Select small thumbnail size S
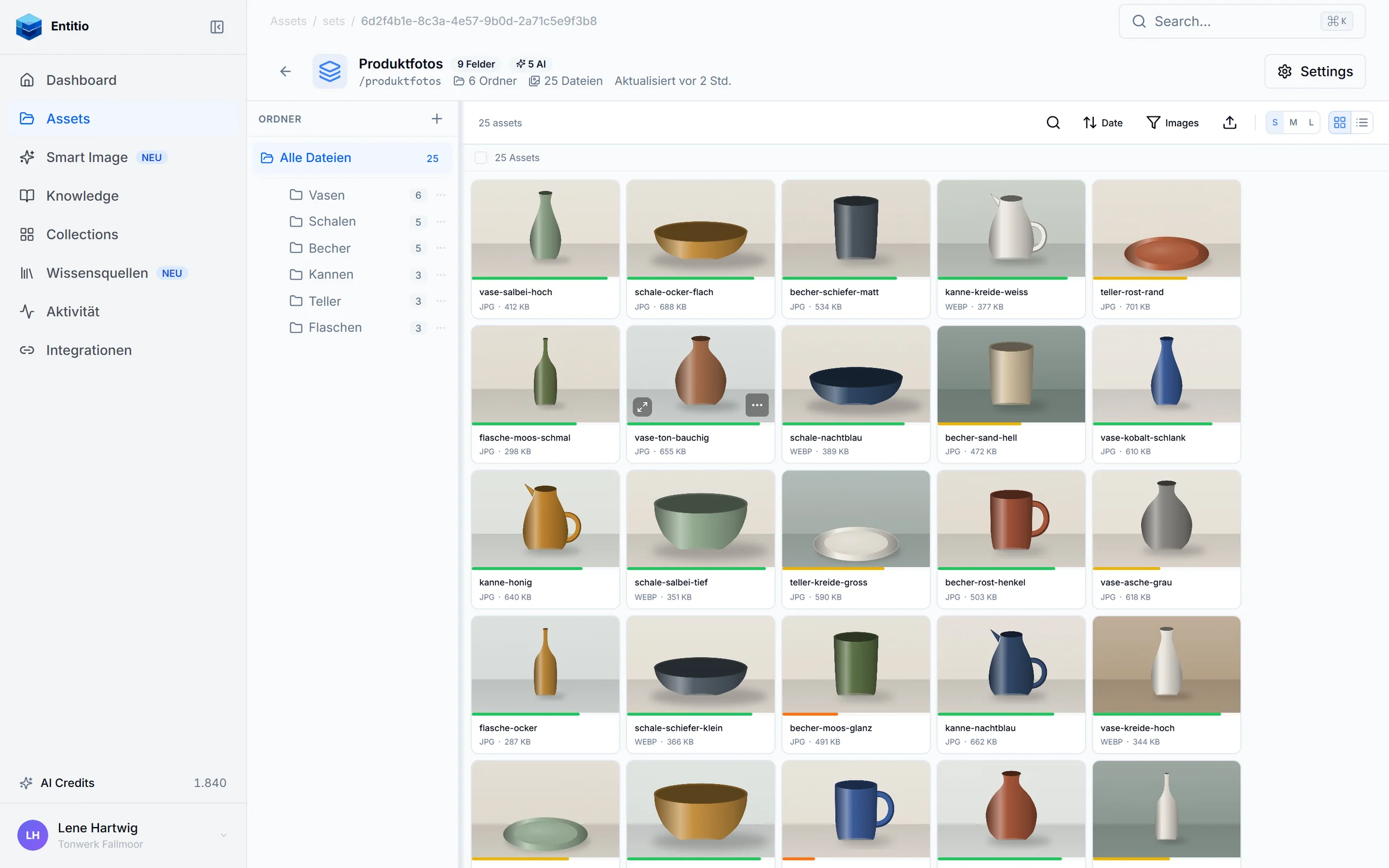The width and height of the screenshot is (1389, 868). [1274, 123]
